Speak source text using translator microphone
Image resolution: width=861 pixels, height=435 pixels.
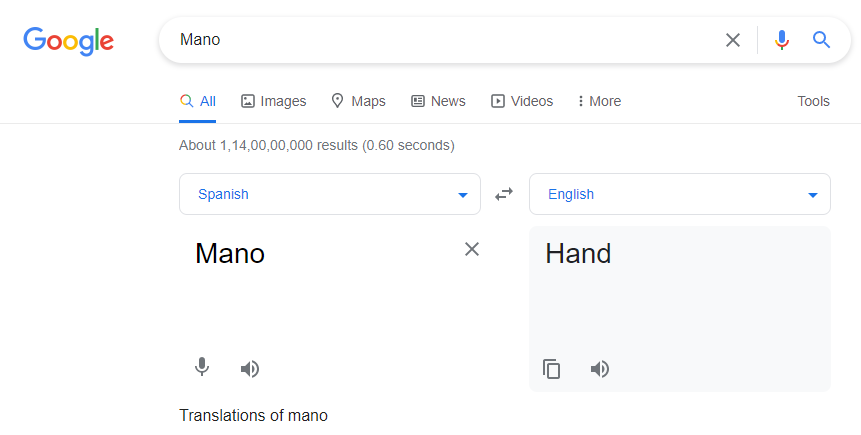coord(202,368)
